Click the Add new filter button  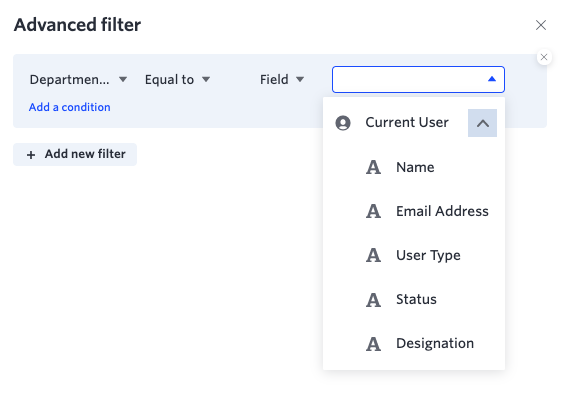coord(75,154)
